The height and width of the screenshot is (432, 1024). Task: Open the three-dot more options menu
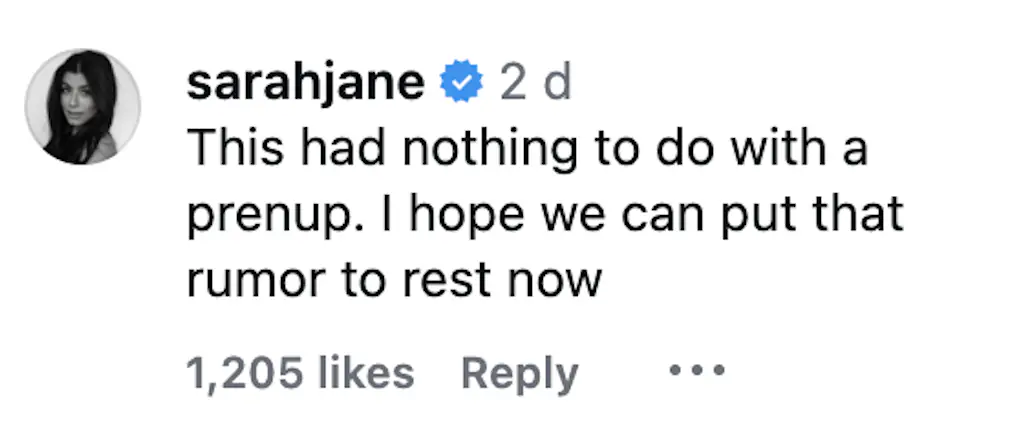694,373
